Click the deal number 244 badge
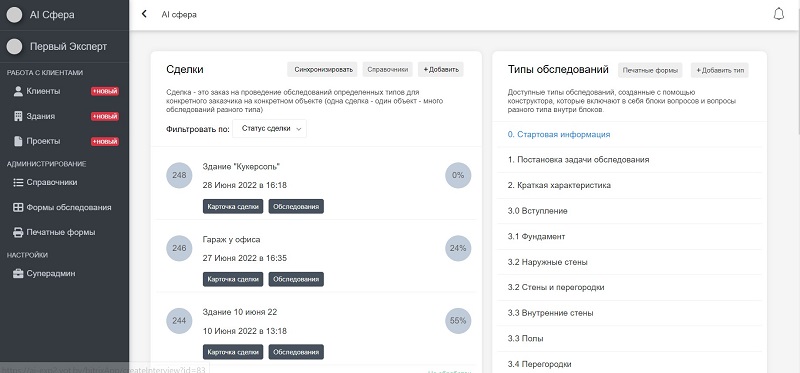Screen dimensions: 800x373 pos(179,321)
